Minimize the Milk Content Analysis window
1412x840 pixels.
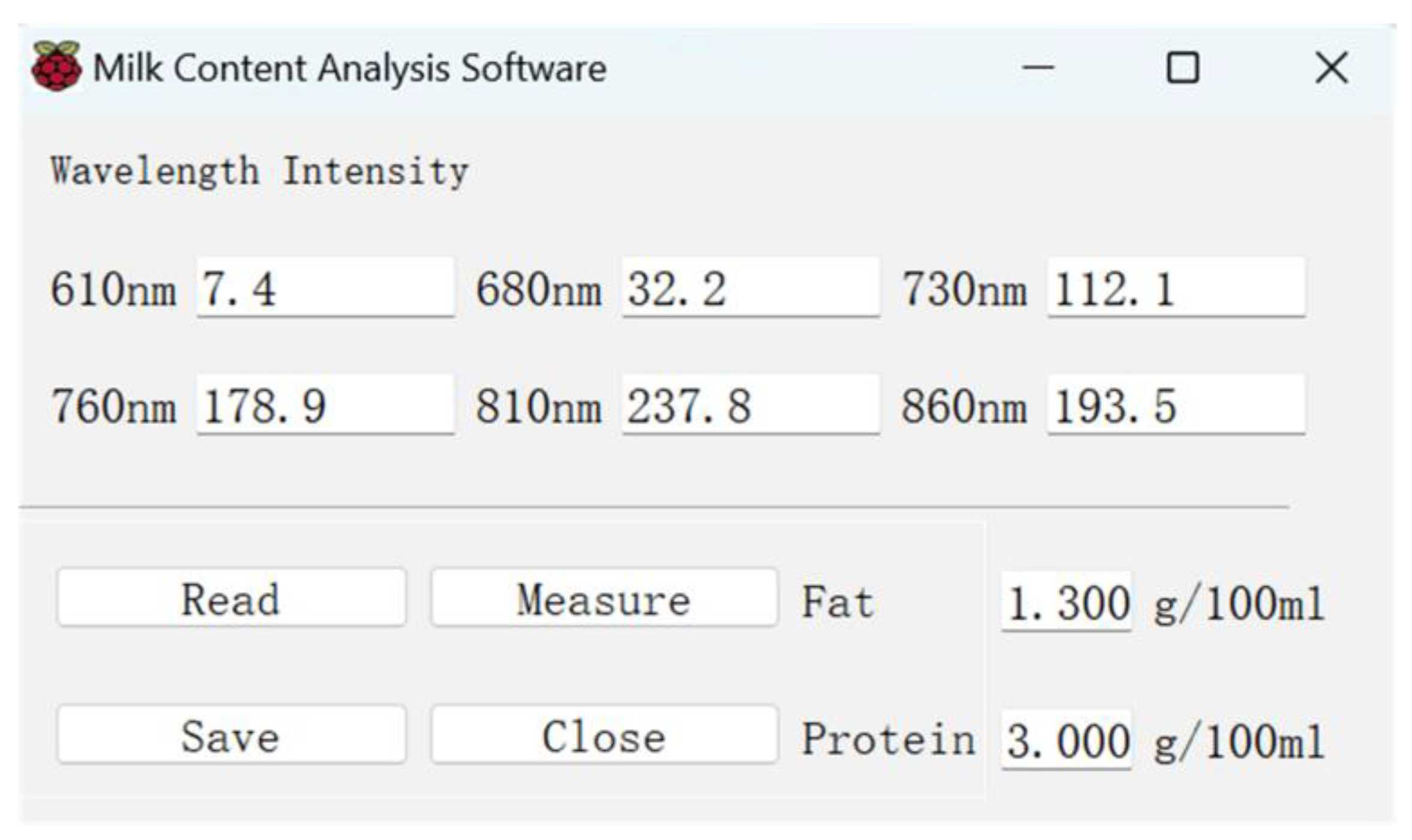1038,67
